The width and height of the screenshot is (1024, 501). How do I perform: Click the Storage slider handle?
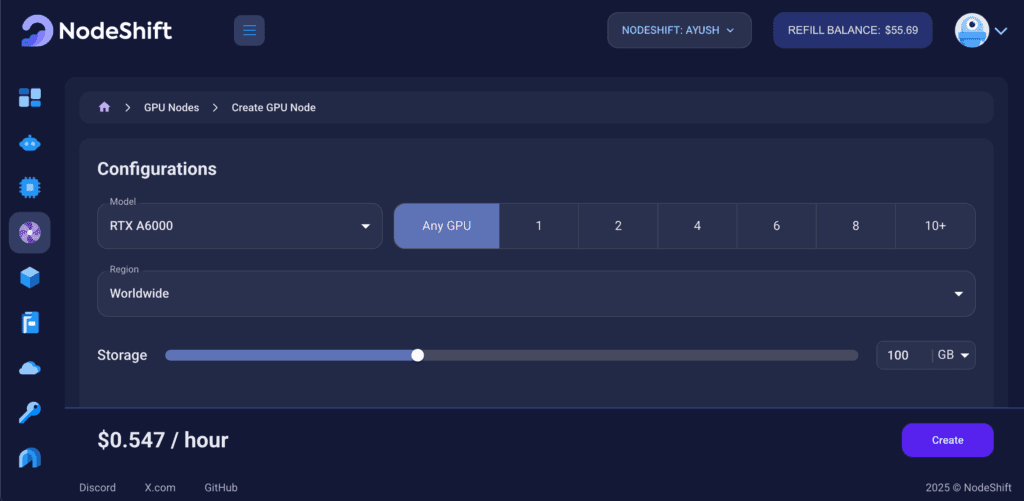tap(417, 355)
